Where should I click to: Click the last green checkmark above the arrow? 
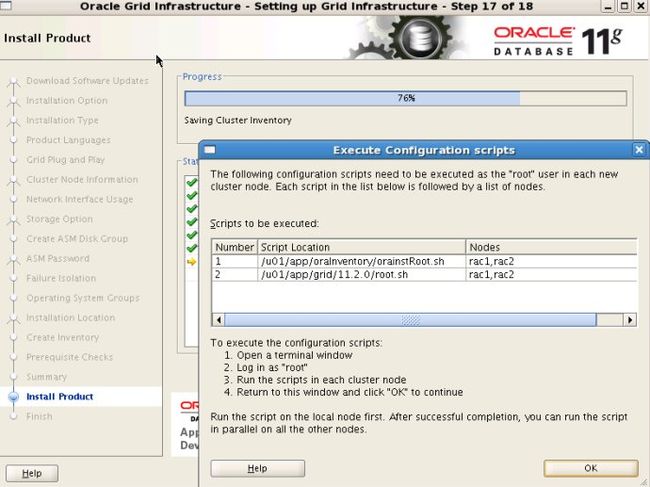coord(192,249)
